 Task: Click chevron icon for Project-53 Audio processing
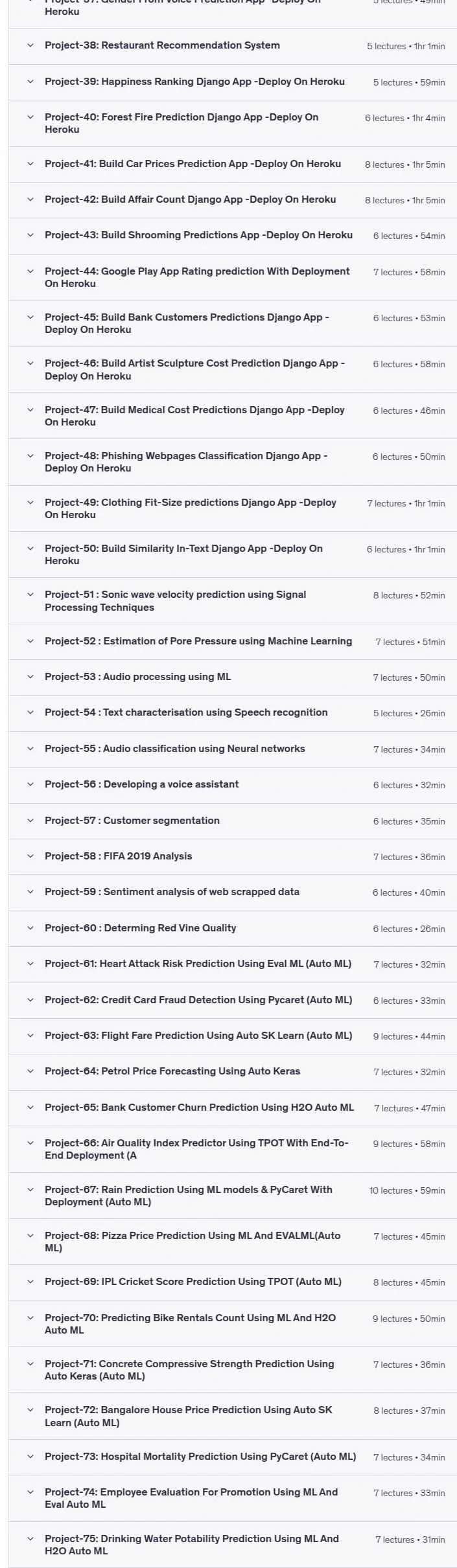[30, 677]
